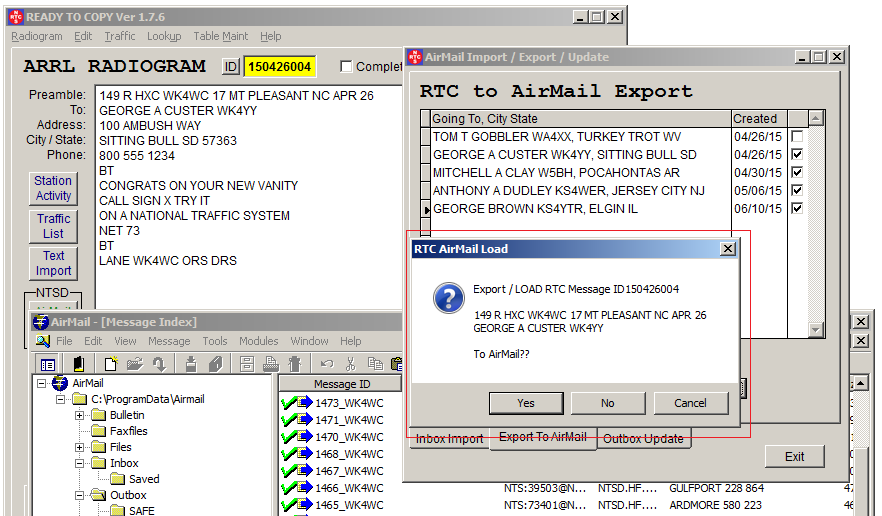Open the Station Activity button

point(53,189)
